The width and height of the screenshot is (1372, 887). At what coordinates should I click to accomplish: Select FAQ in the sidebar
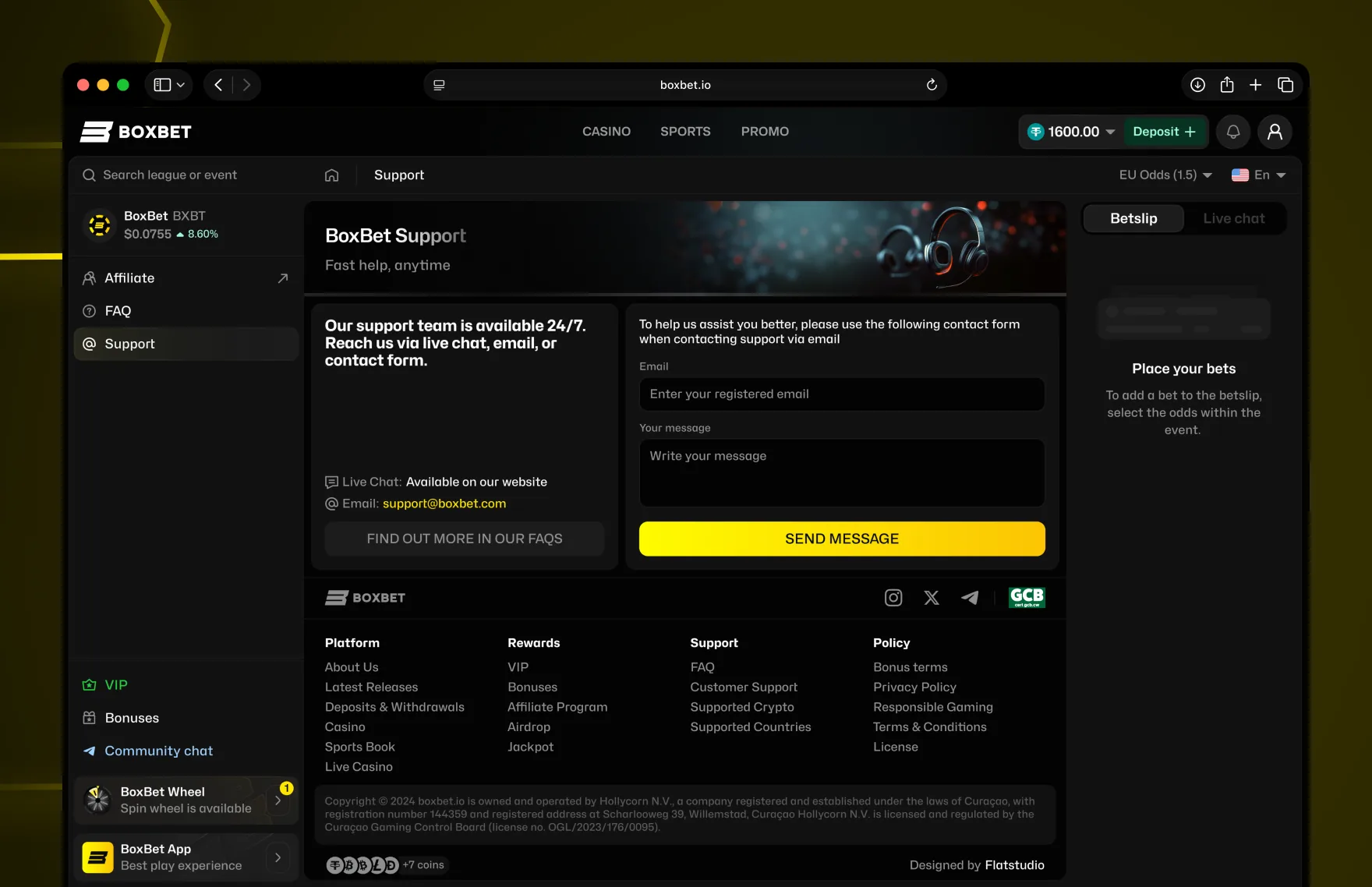pyautogui.click(x=186, y=311)
